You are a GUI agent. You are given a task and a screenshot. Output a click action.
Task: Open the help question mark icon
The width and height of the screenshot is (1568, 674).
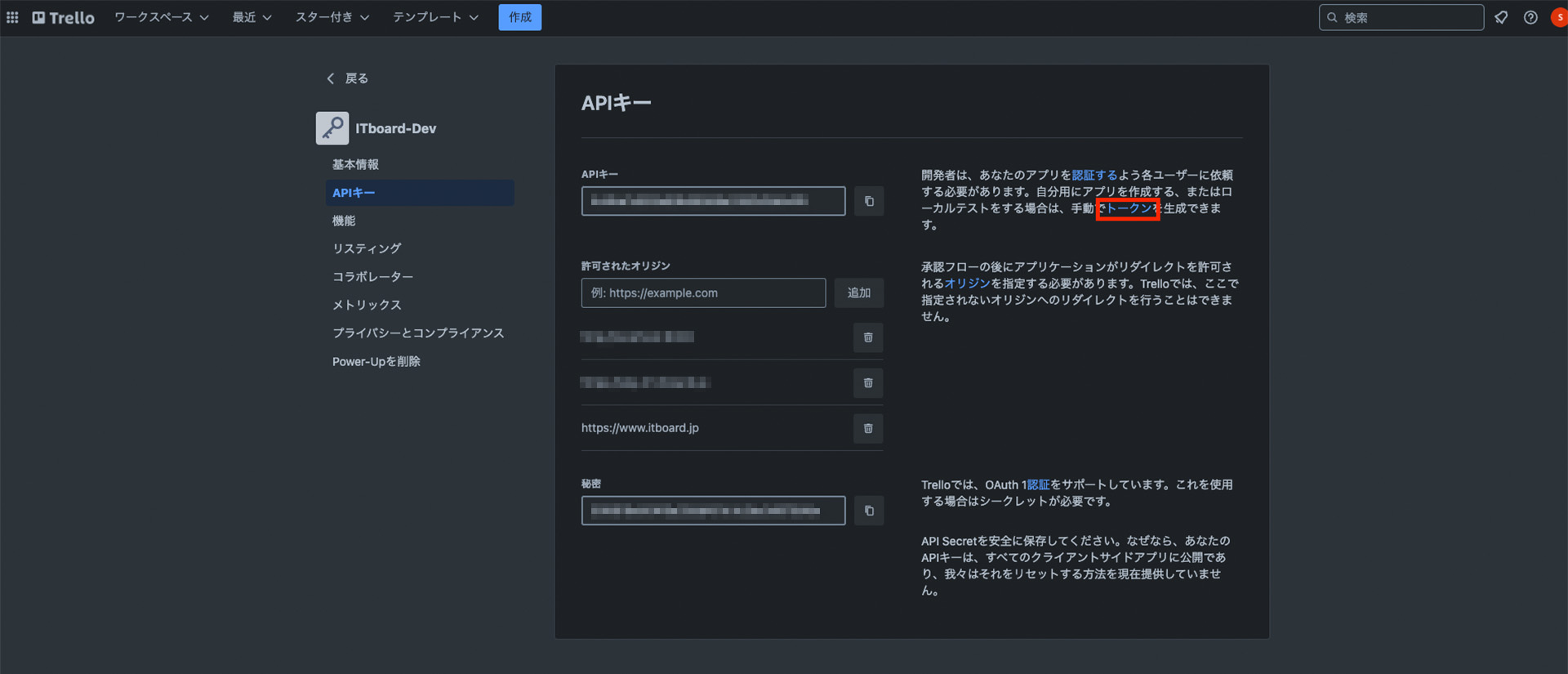(x=1530, y=17)
